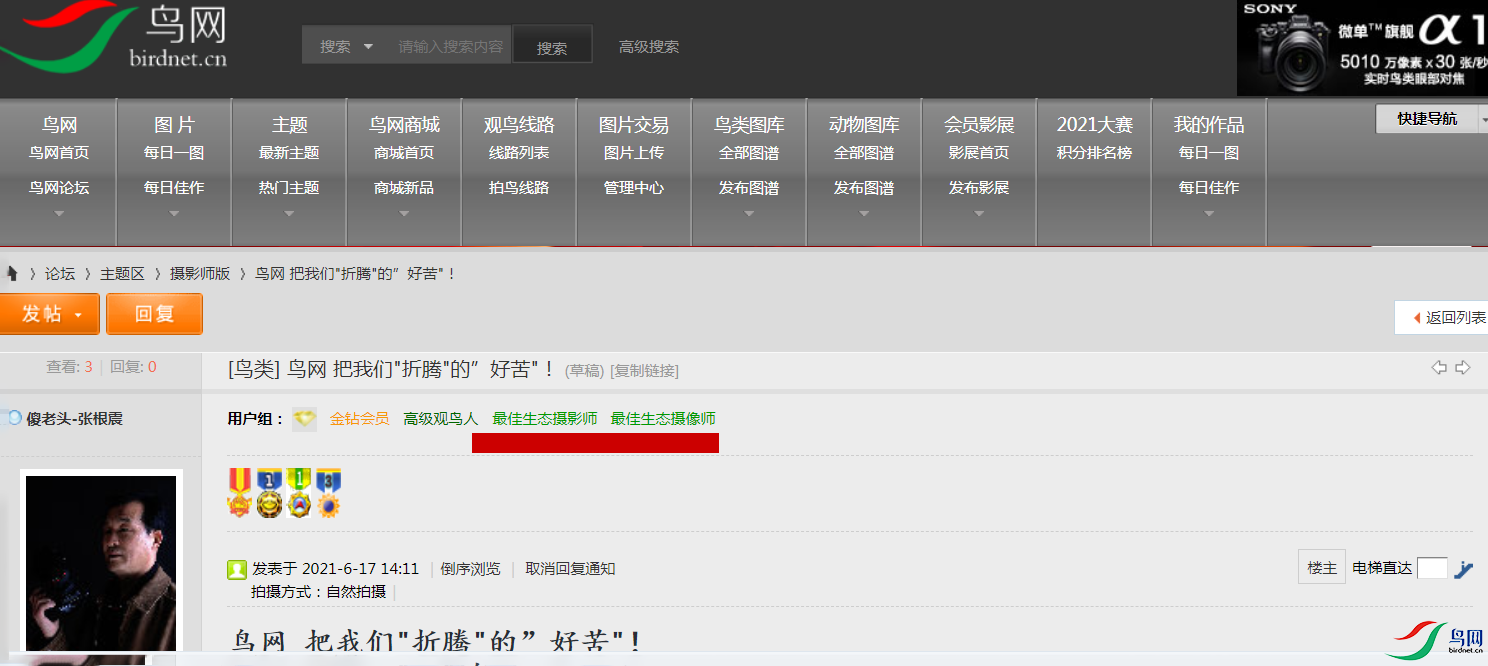Click the home icon in breadcrumb
Image resolution: width=1488 pixels, height=666 pixels.
coord(12,273)
